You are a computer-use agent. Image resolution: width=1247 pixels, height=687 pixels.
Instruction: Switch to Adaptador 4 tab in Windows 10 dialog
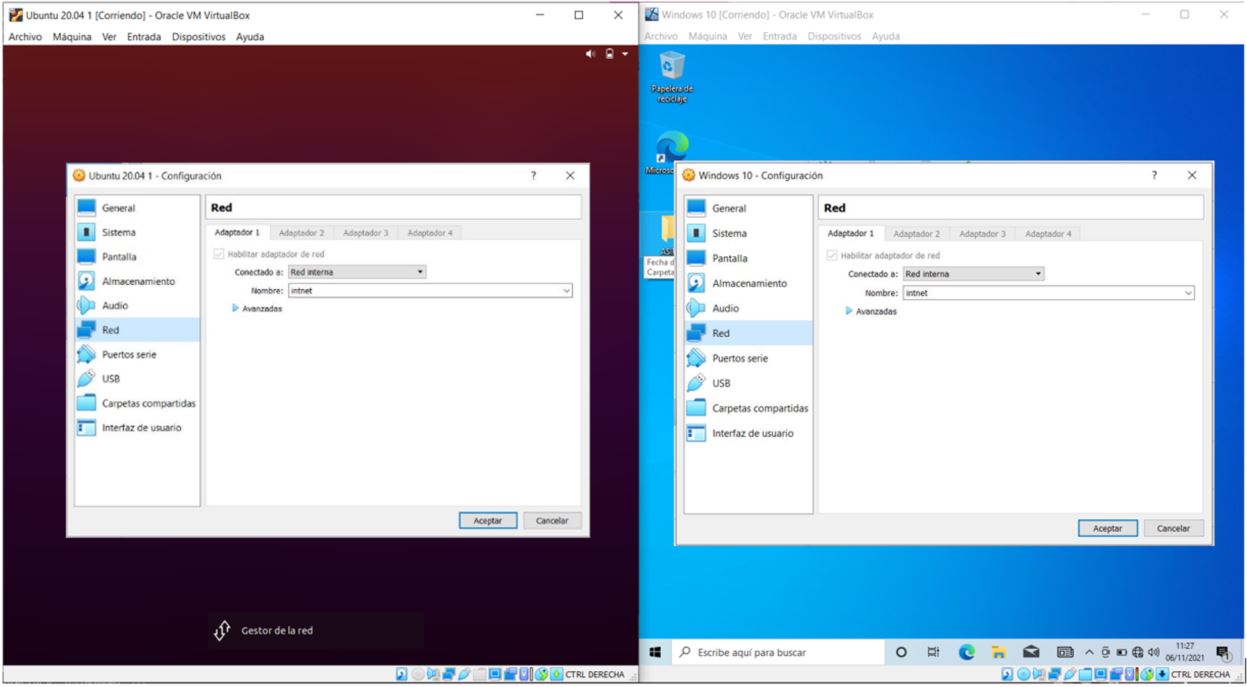pyautogui.click(x=1047, y=234)
